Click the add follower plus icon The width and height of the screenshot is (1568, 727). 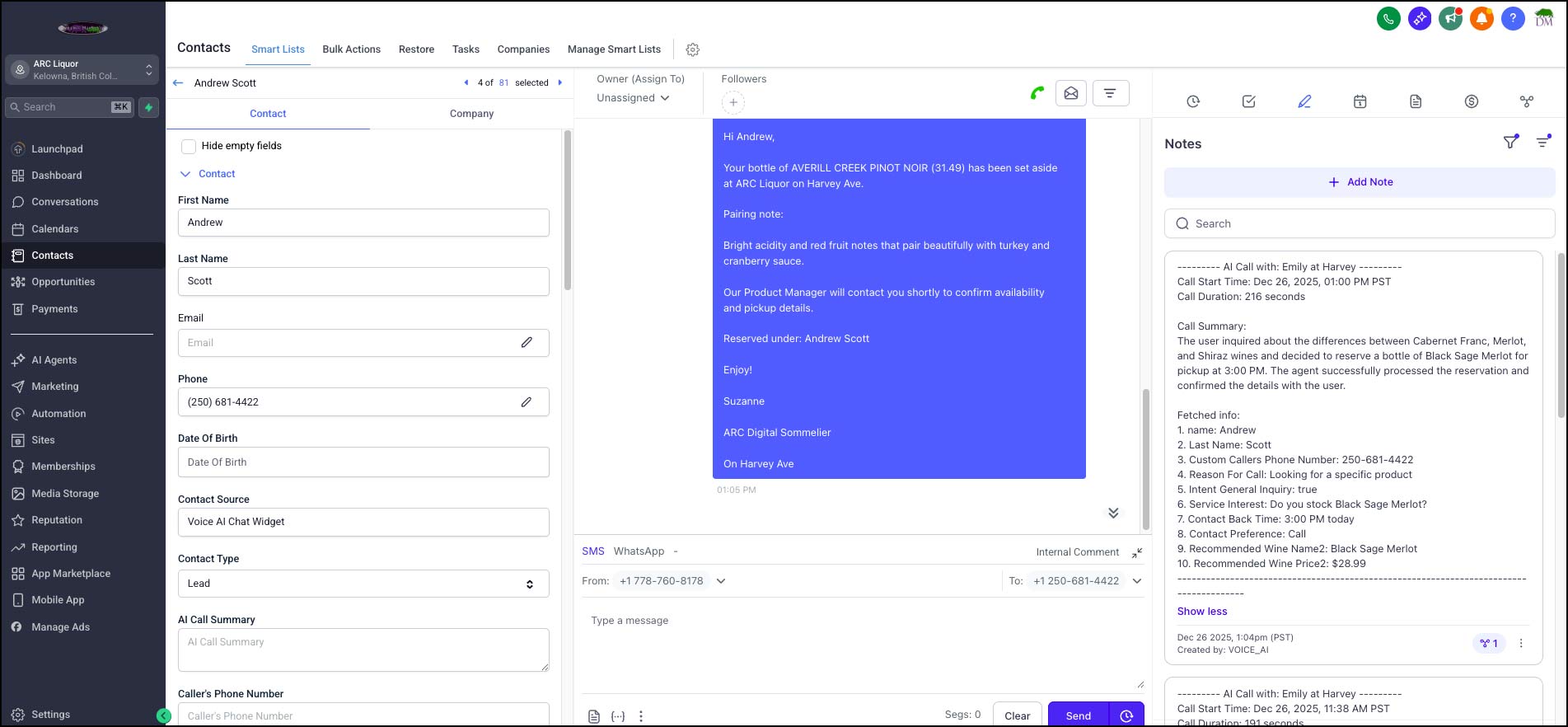(x=733, y=103)
